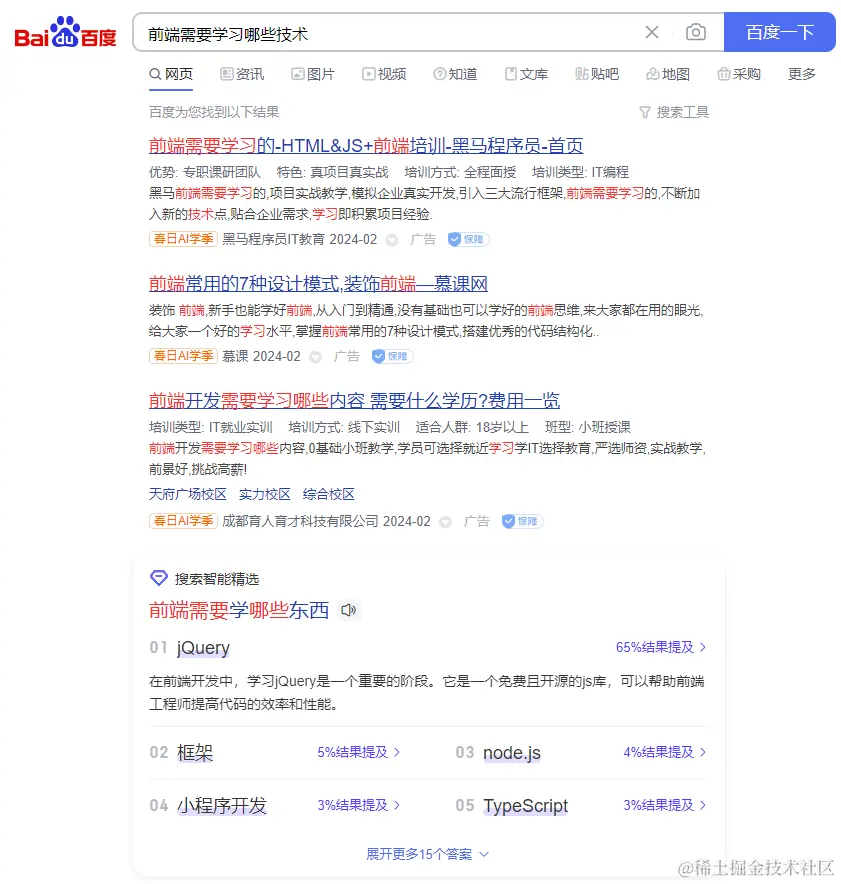Screen dimensions: 841x884
Task: Expand 展开更多15个答案
Action: click(427, 854)
